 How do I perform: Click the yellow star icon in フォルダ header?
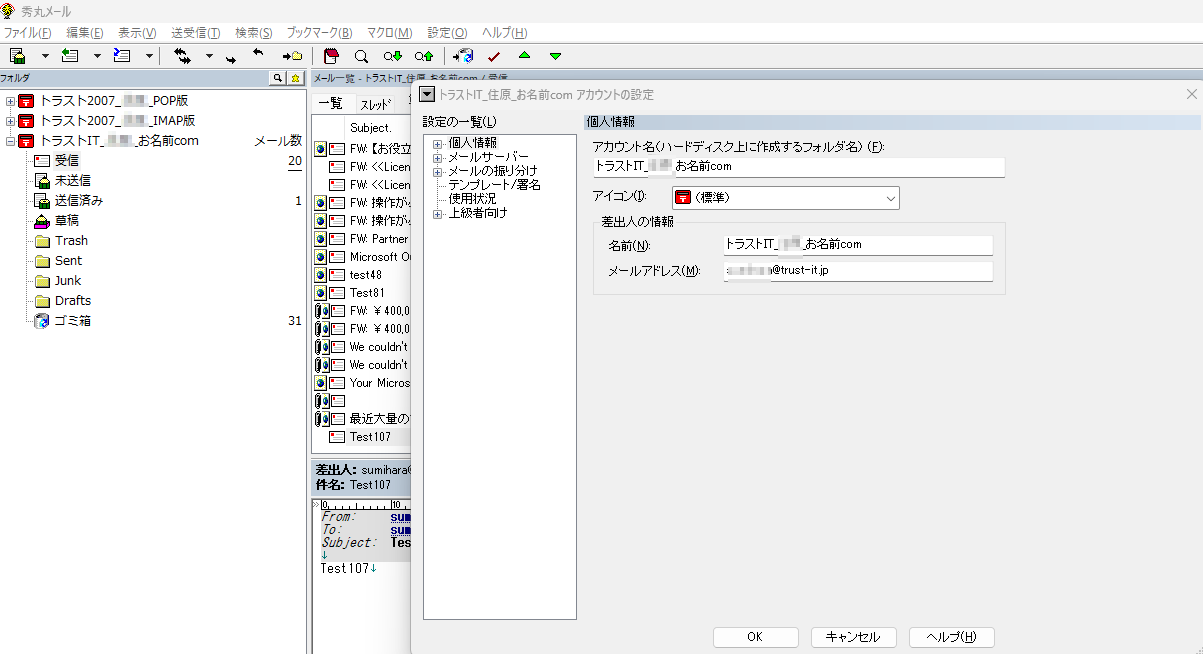point(296,78)
